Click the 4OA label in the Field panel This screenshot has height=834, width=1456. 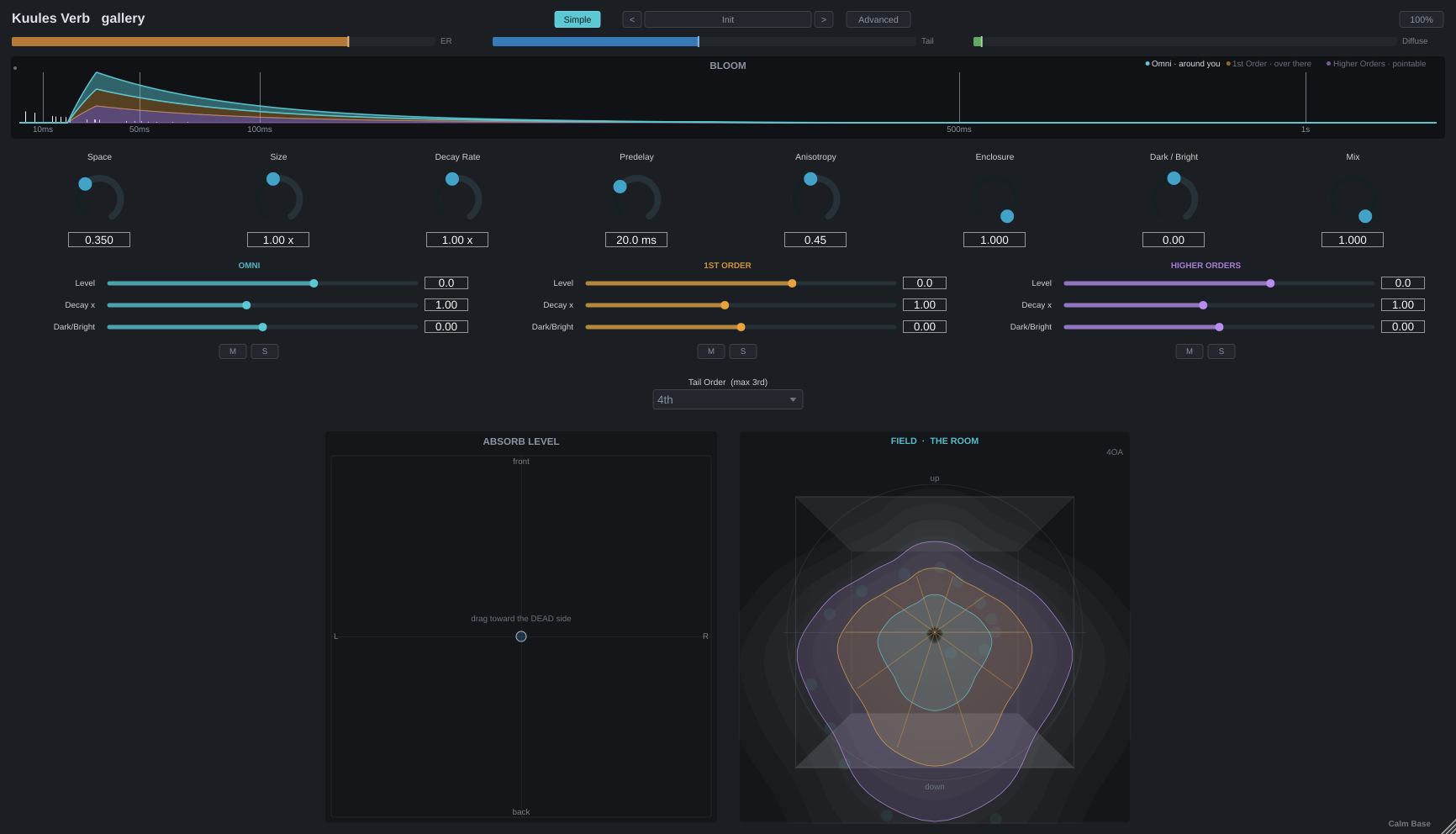[x=1115, y=452]
